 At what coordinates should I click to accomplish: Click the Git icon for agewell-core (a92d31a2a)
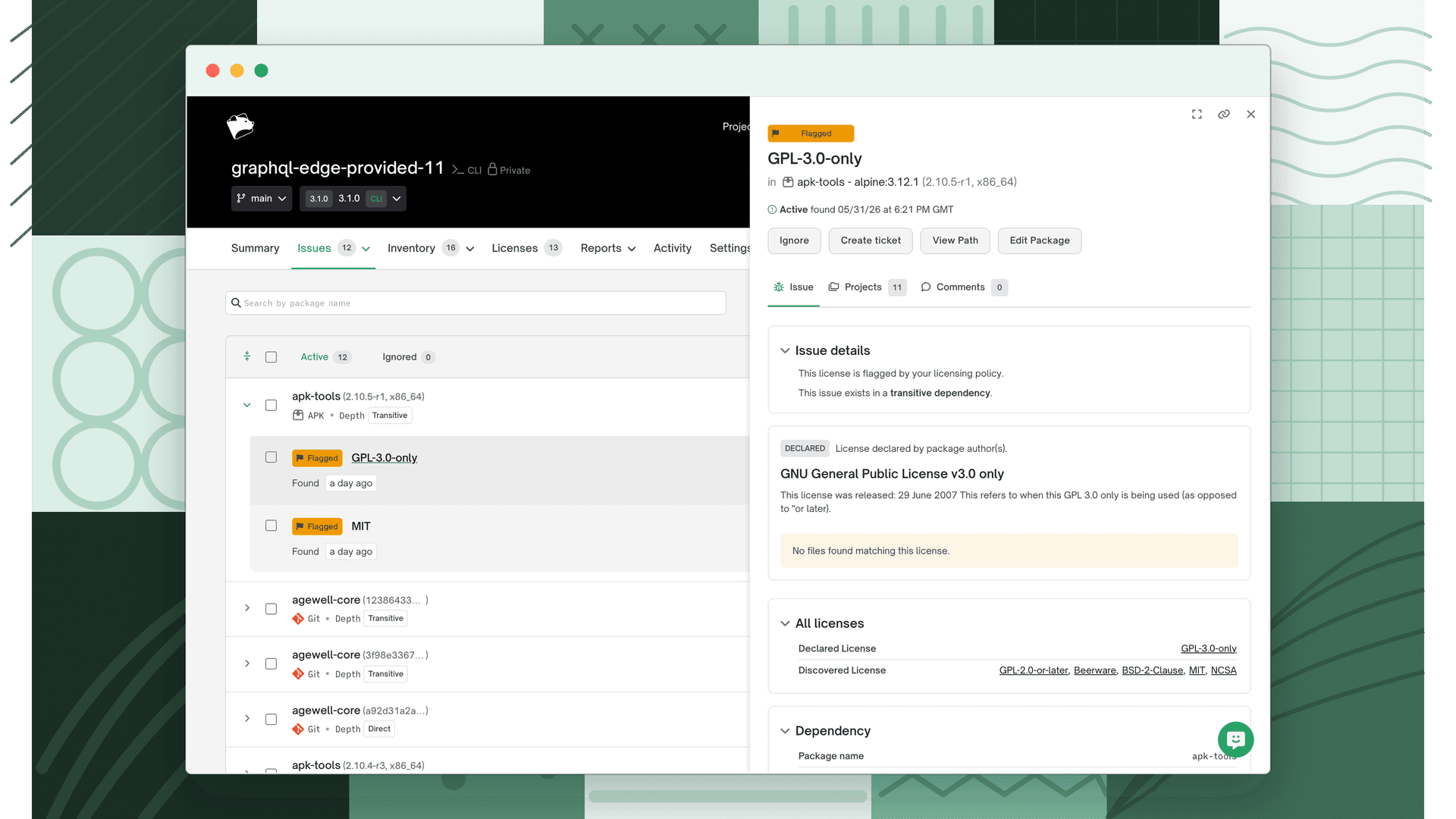(298, 730)
